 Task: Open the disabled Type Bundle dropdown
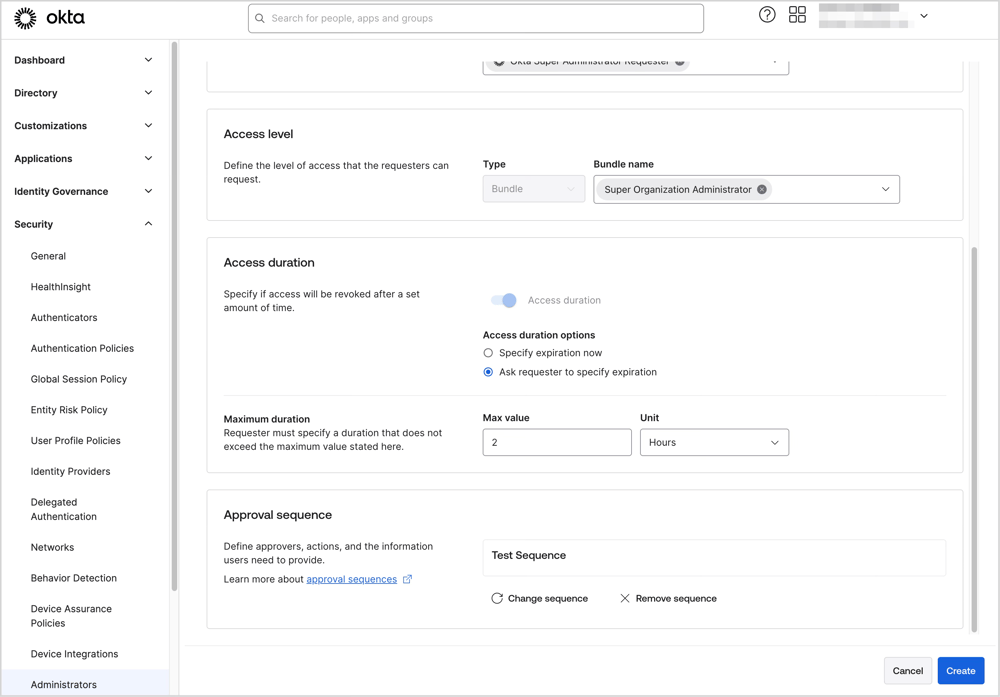tap(534, 189)
